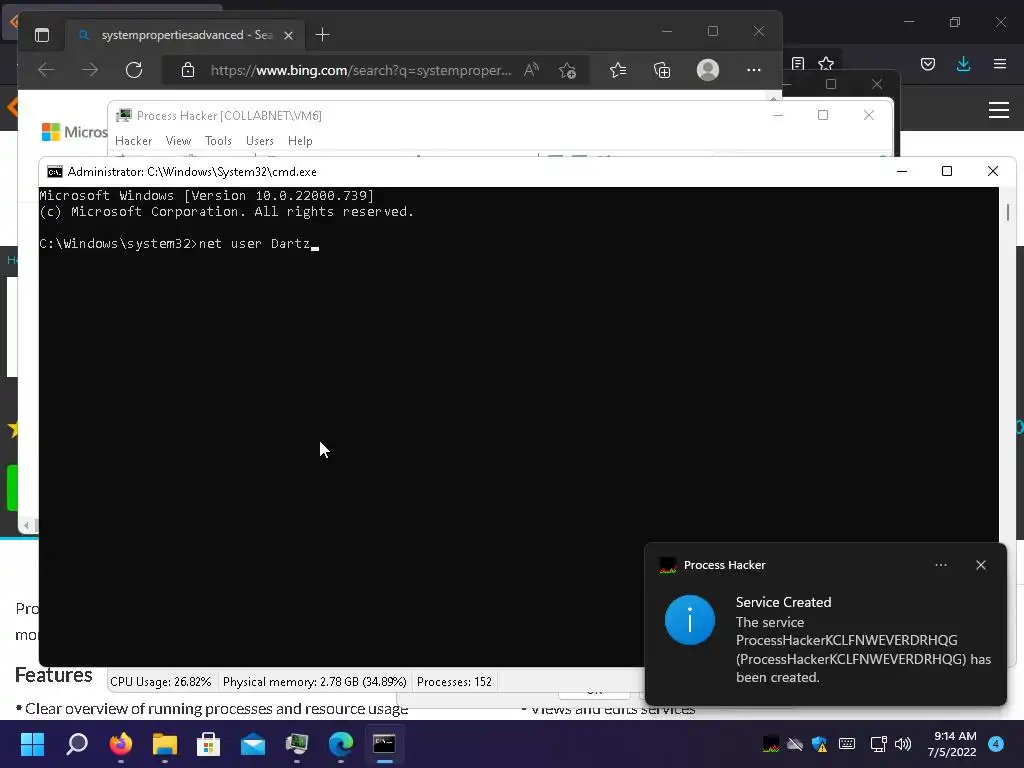
Task: Open Read aloud in Edge address bar
Action: pyautogui.click(x=532, y=70)
